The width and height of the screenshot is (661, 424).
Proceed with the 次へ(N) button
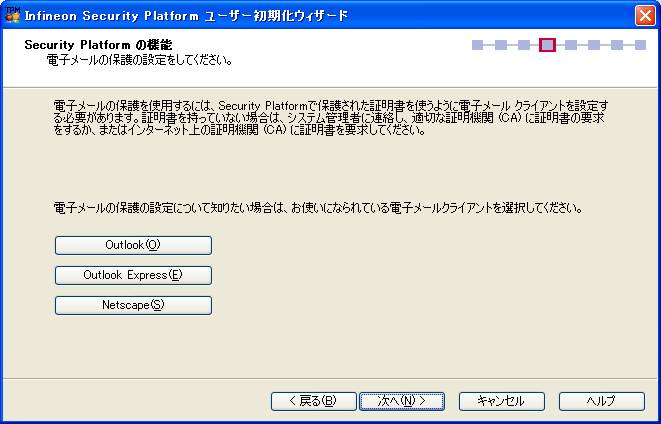coord(402,401)
